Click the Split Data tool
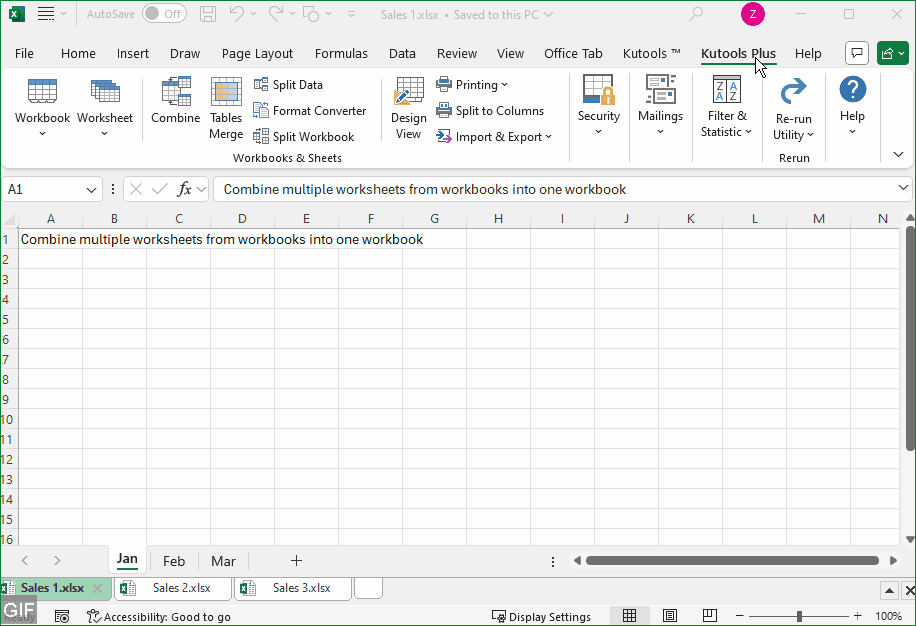The height and width of the screenshot is (626, 916). 288,85
